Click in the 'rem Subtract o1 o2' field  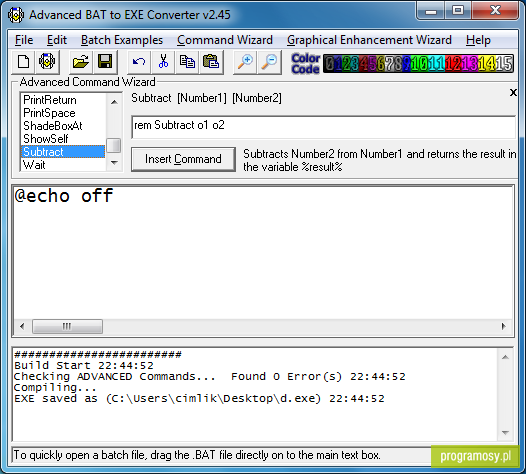[x=323, y=126]
